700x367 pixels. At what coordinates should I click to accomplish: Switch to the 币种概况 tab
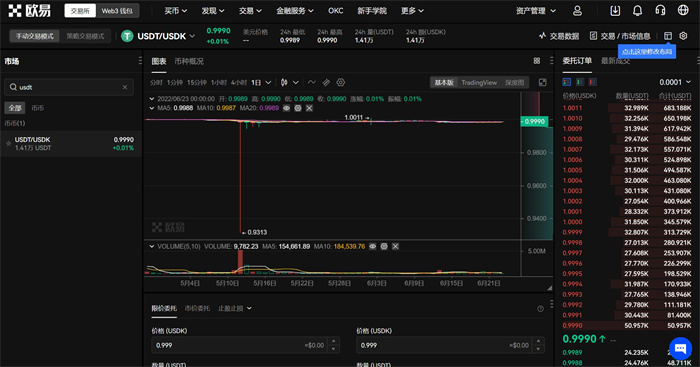point(189,61)
